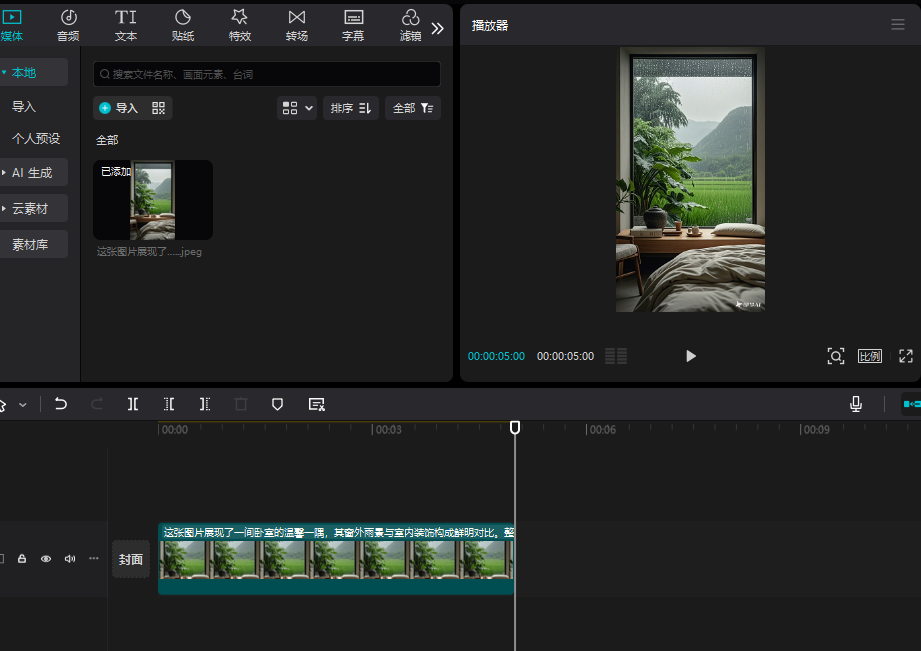
Task: Click the undo icon above the timeline
Action: [60, 404]
